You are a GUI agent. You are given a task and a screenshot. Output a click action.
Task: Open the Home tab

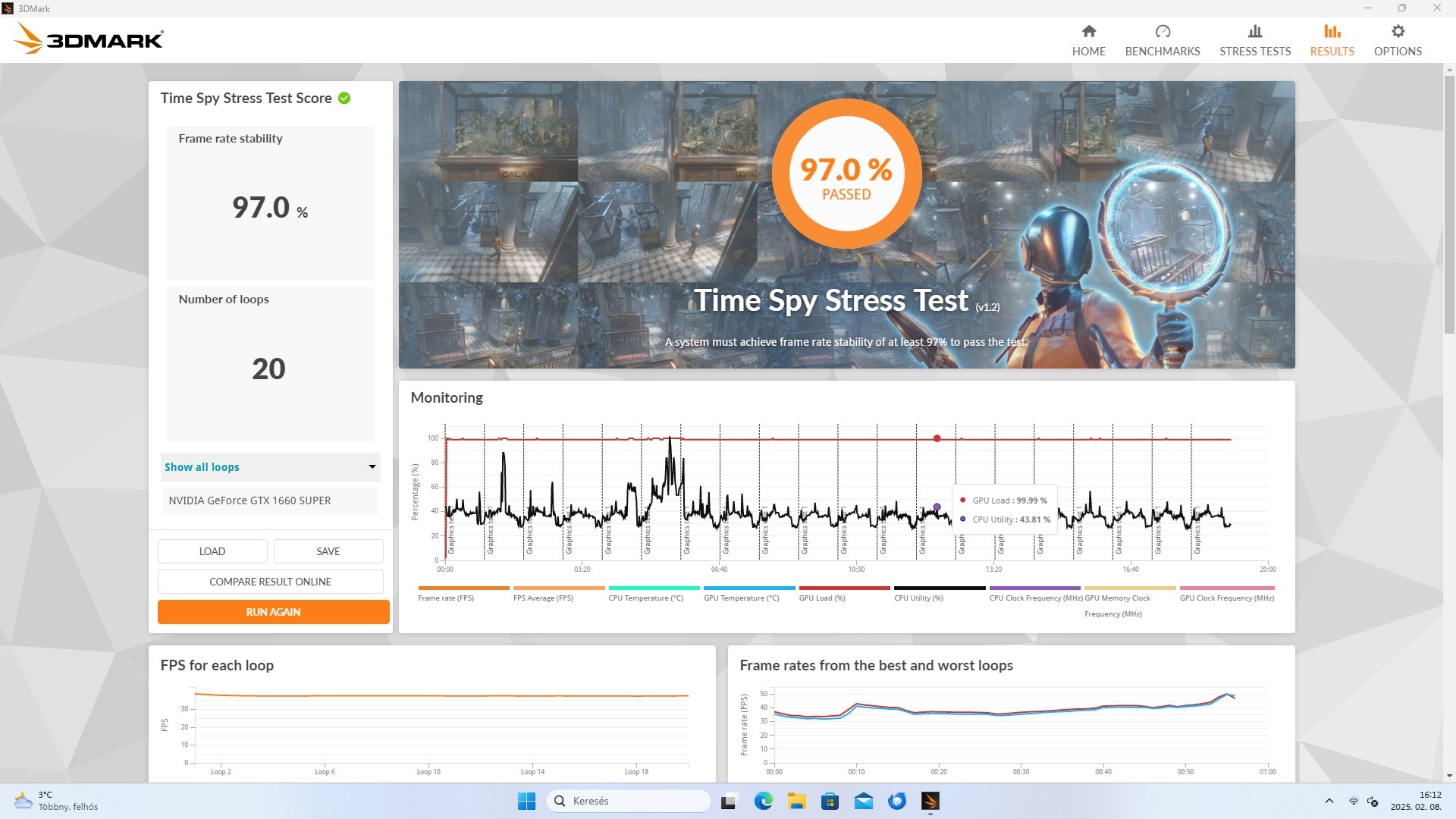click(1088, 40)
